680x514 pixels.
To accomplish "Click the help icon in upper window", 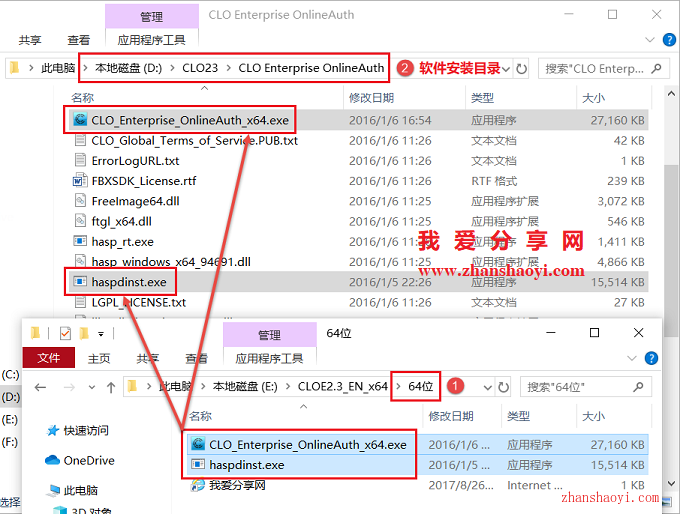I will click(x=669, y=40).
